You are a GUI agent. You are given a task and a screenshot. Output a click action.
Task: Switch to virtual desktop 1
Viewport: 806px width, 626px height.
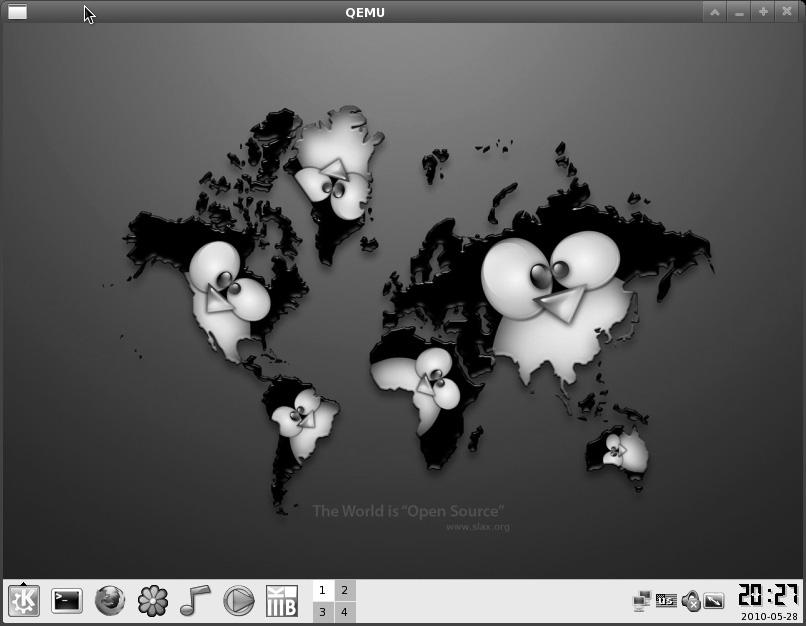click(x=323, y=590)
